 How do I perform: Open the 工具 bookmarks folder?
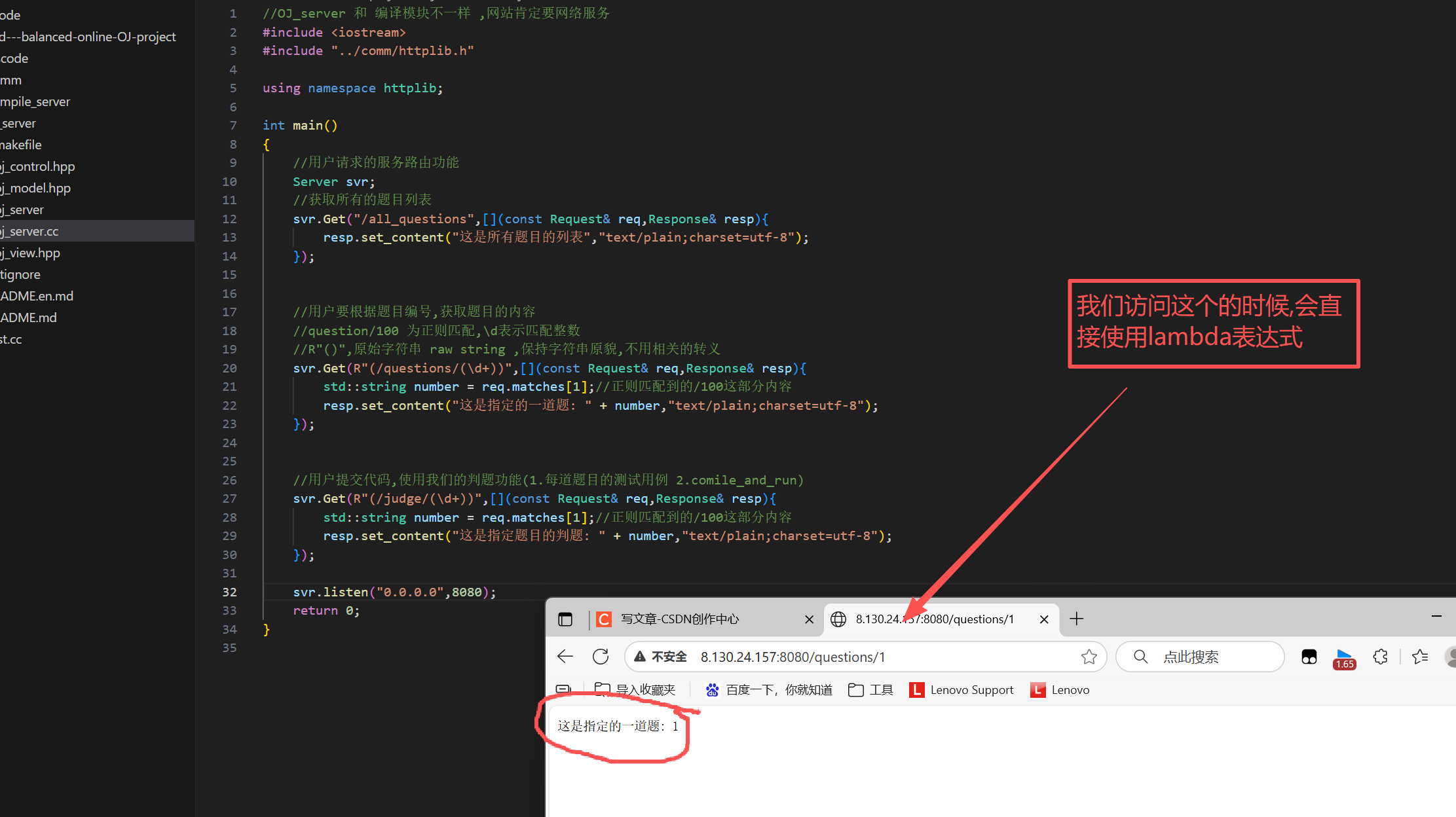pos(870,690)
